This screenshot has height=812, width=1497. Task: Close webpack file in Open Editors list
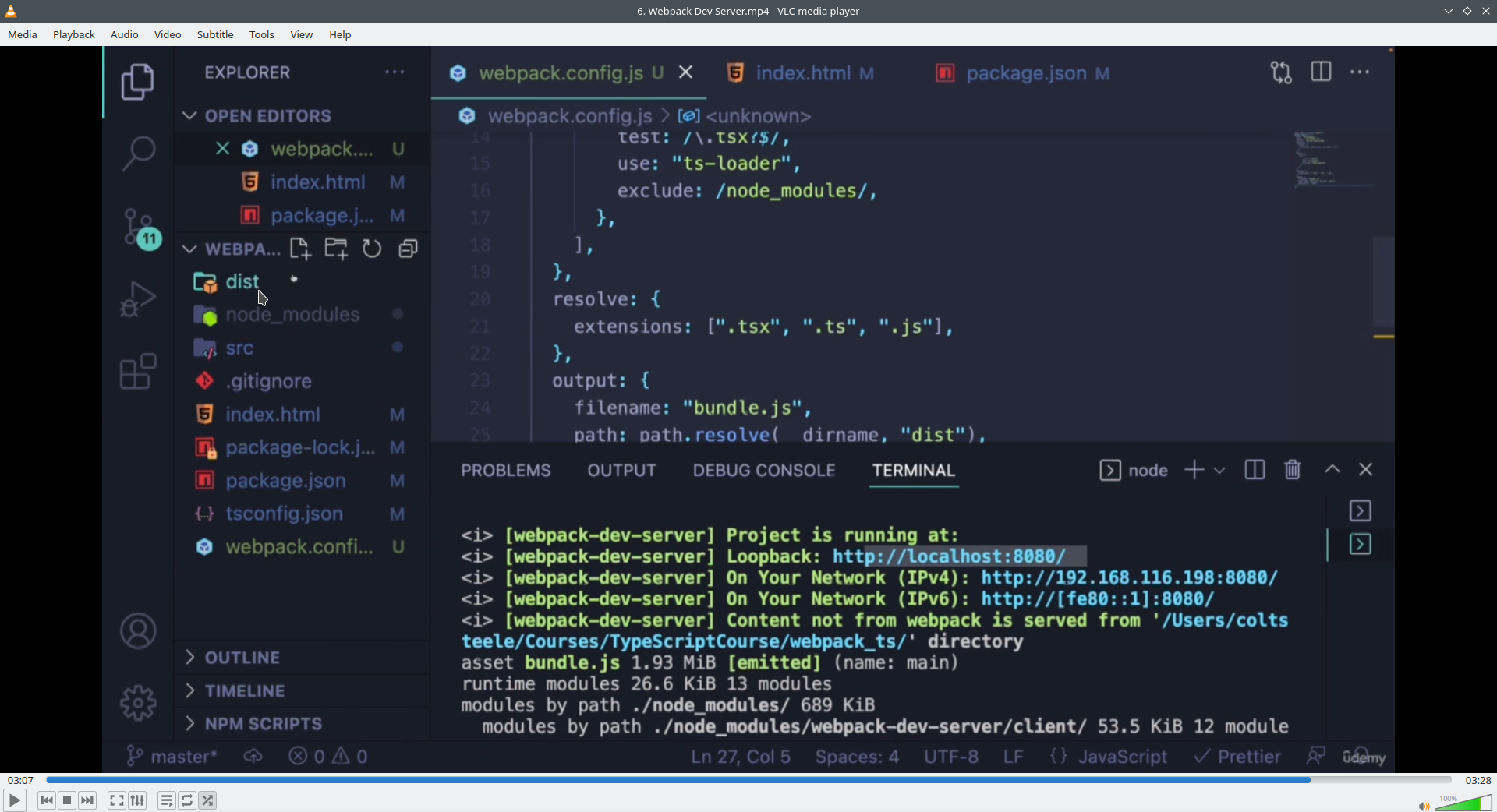[223, 149]
